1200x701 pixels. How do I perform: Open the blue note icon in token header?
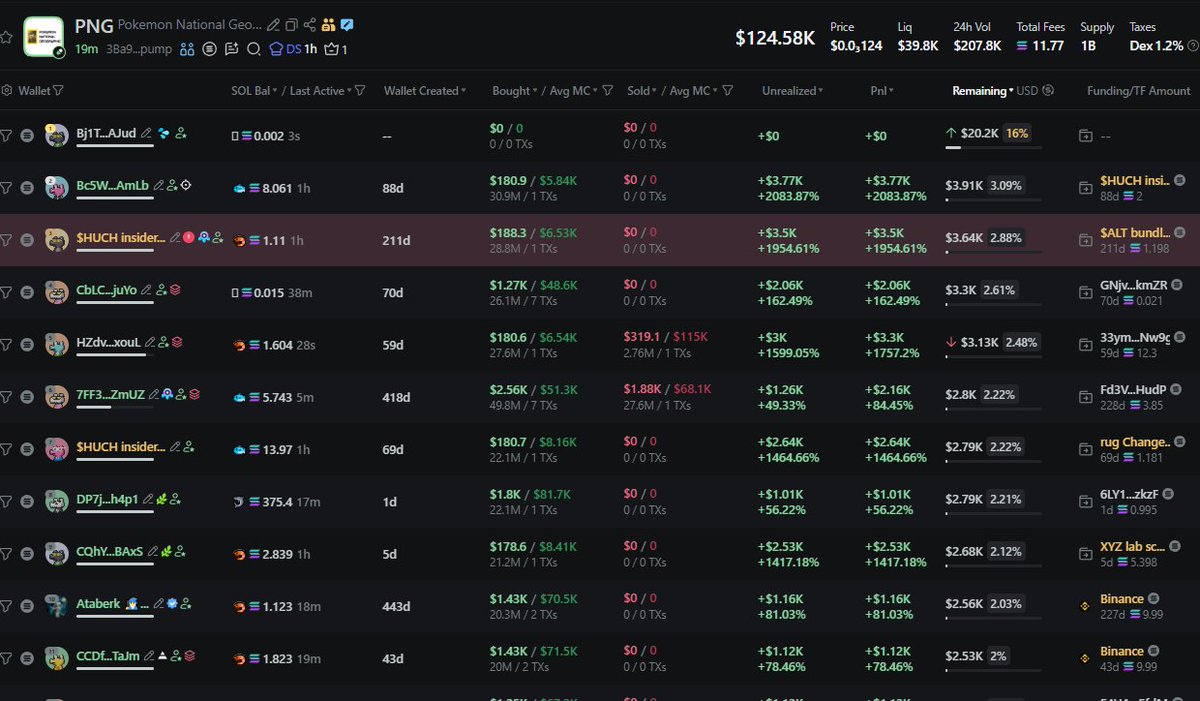pyautogui.click(x=346, y=25)
